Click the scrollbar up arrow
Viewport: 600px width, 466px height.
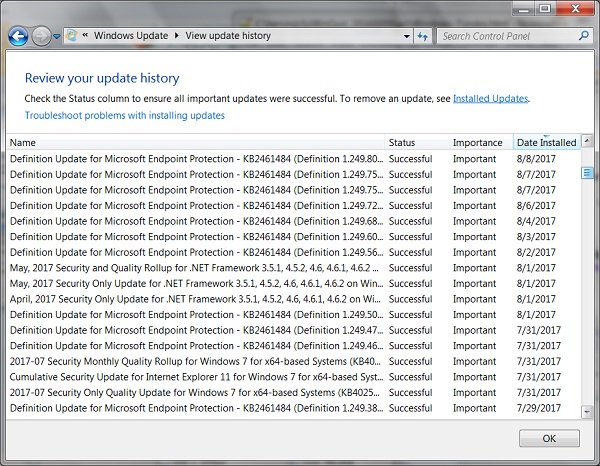coord(587,141)
